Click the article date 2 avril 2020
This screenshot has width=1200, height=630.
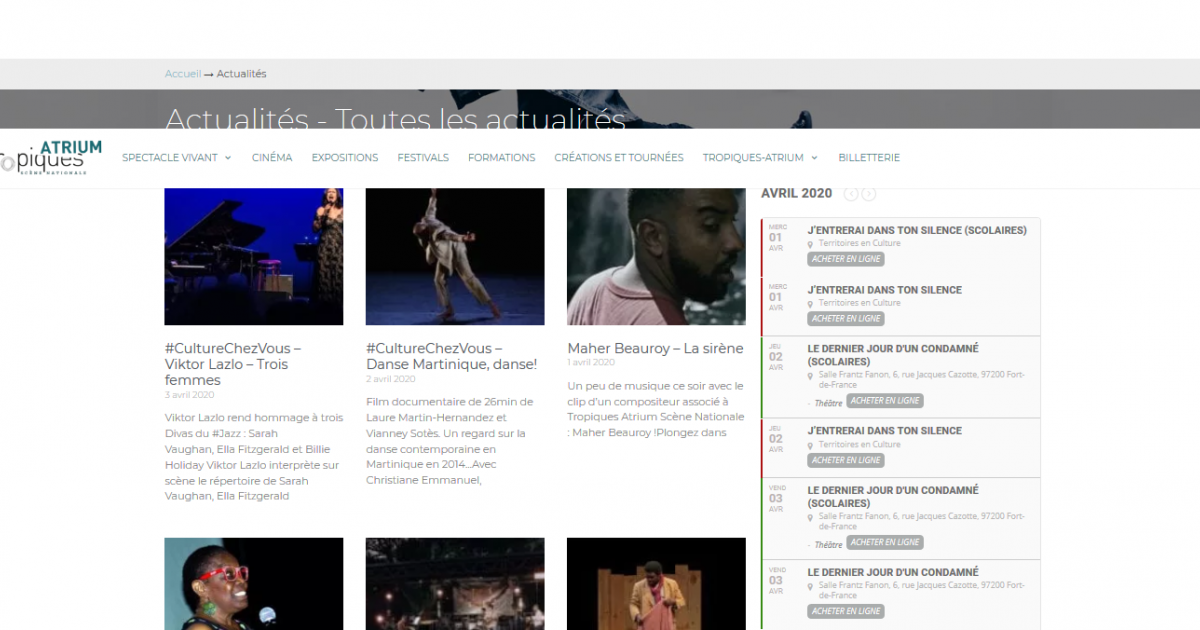[x=391, y=379]
